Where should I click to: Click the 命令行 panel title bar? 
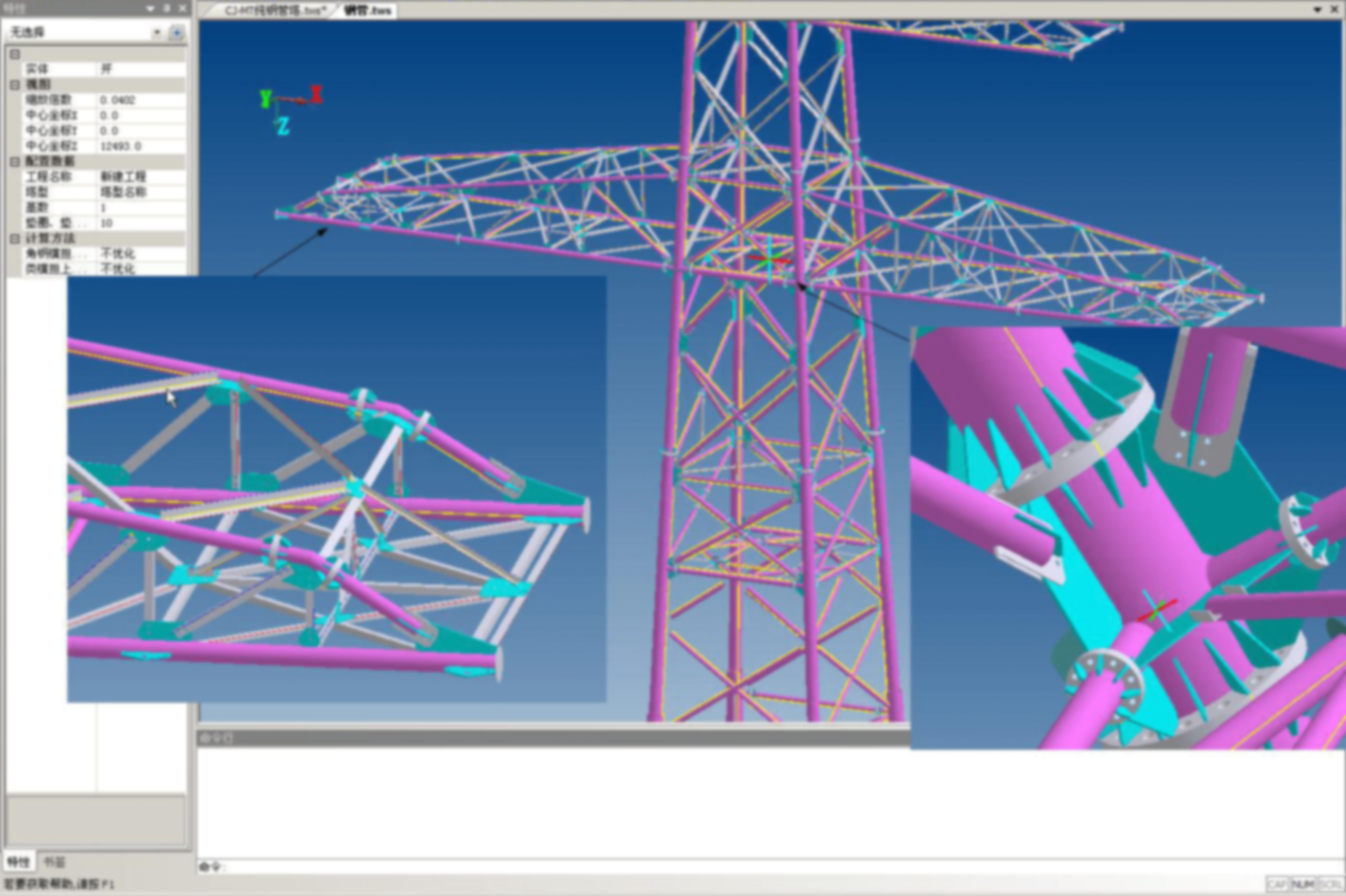click(553, 737)
